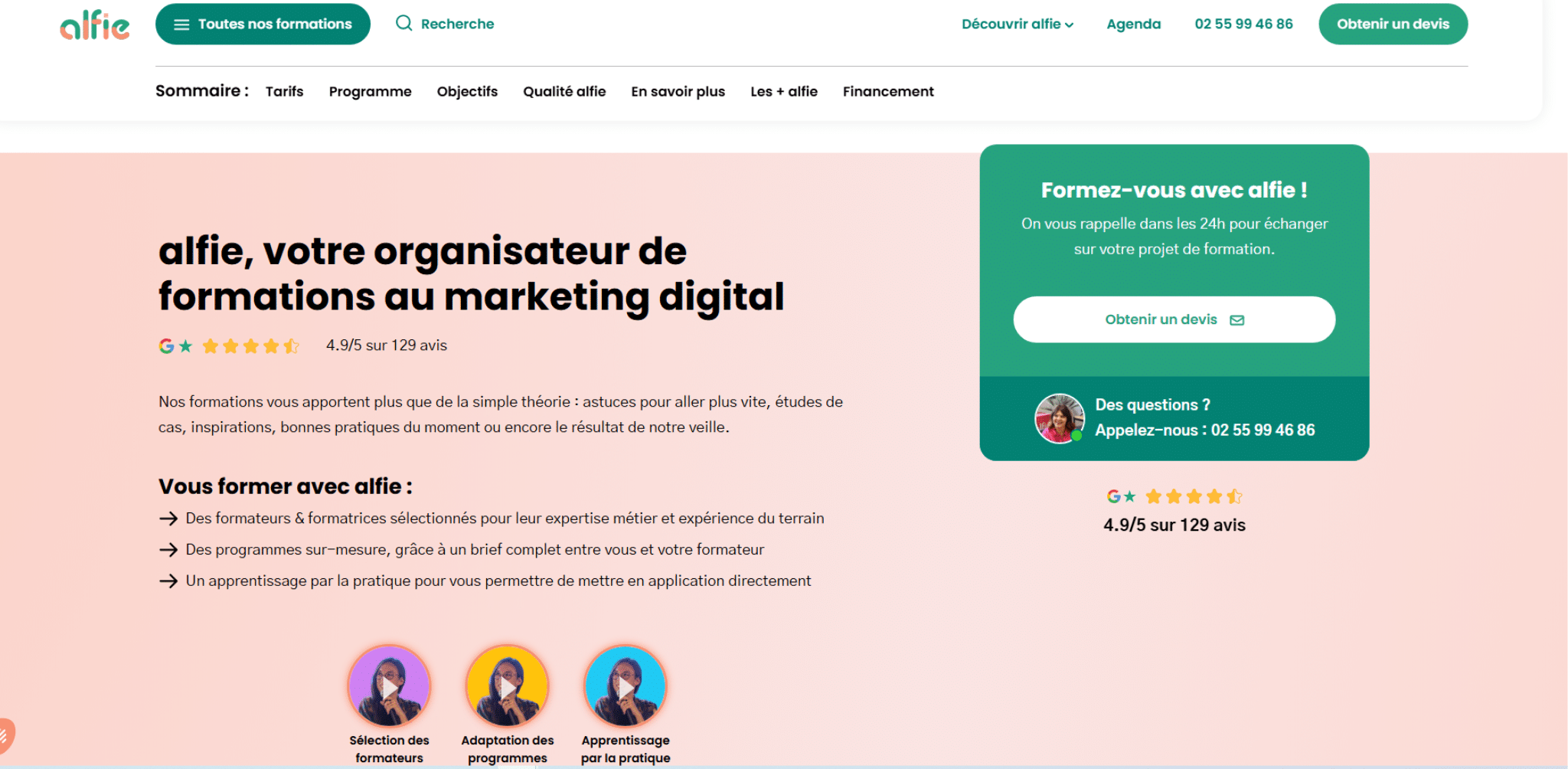Click the Google G icon beside the main rating

click(166, 346)
